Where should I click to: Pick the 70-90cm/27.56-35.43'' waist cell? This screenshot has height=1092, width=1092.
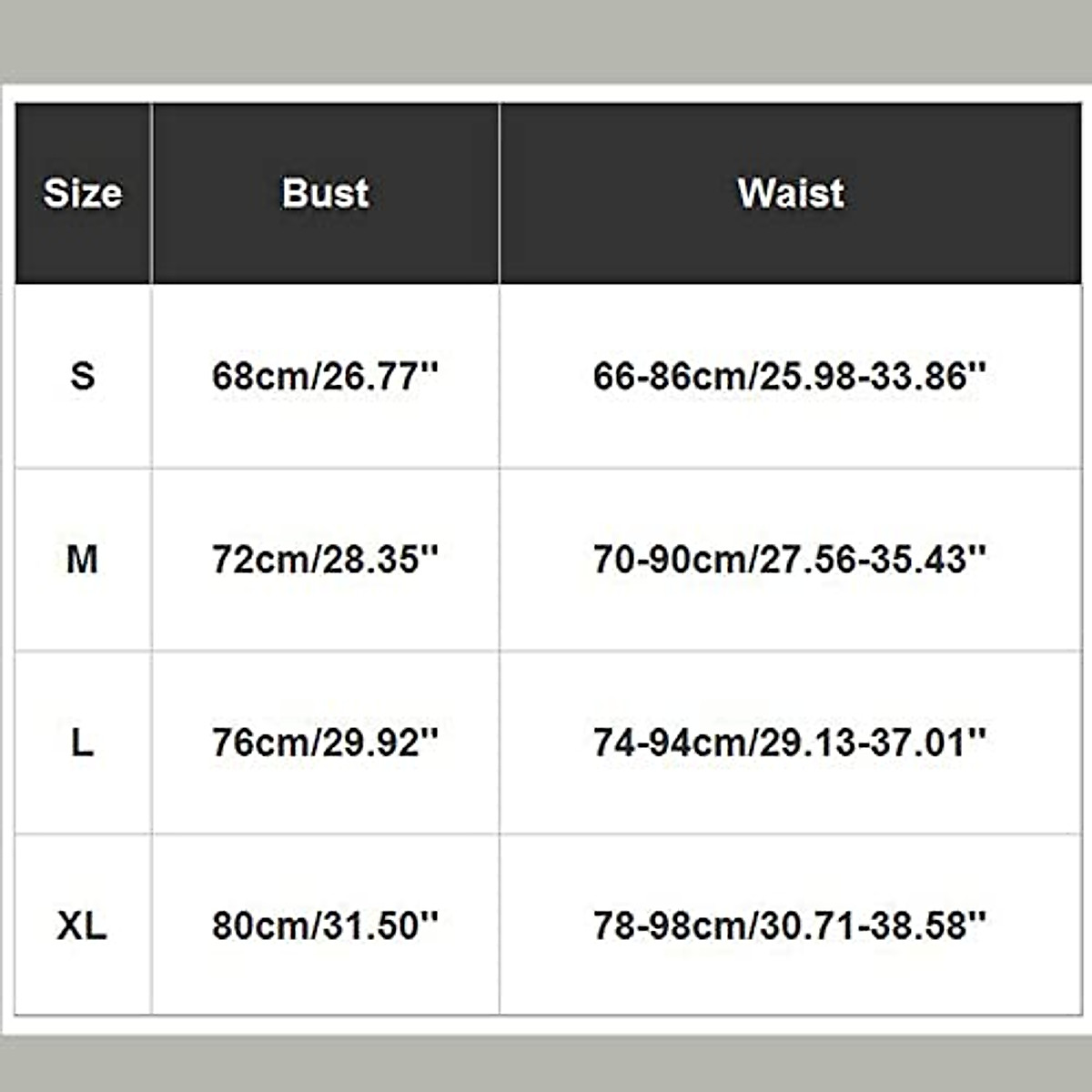point(790,559)
